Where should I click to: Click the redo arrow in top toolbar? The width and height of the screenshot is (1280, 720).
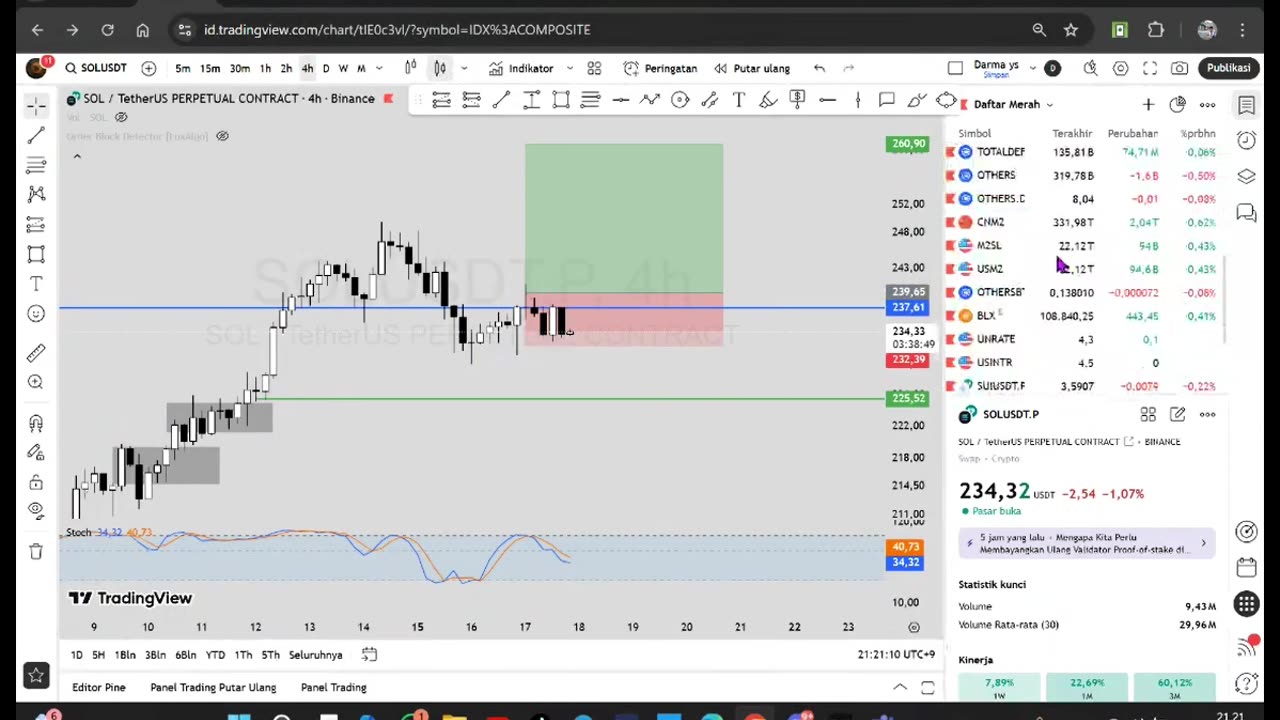[x=849, y=68]
